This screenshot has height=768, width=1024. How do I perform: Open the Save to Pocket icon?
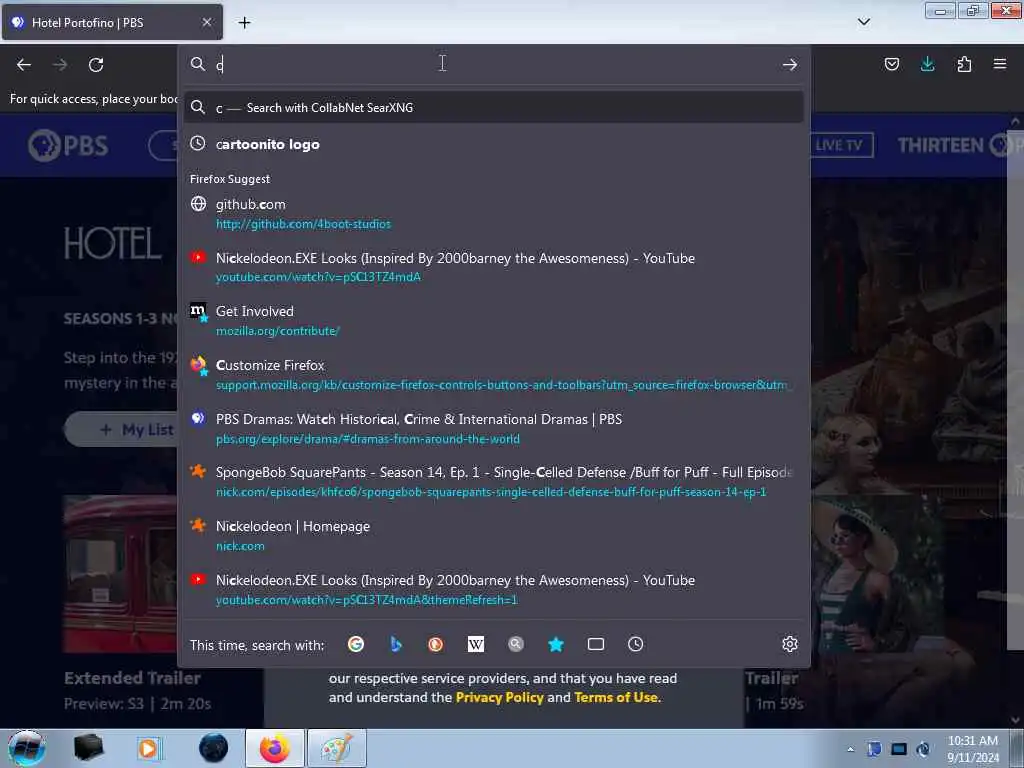(x=891, y=64)
